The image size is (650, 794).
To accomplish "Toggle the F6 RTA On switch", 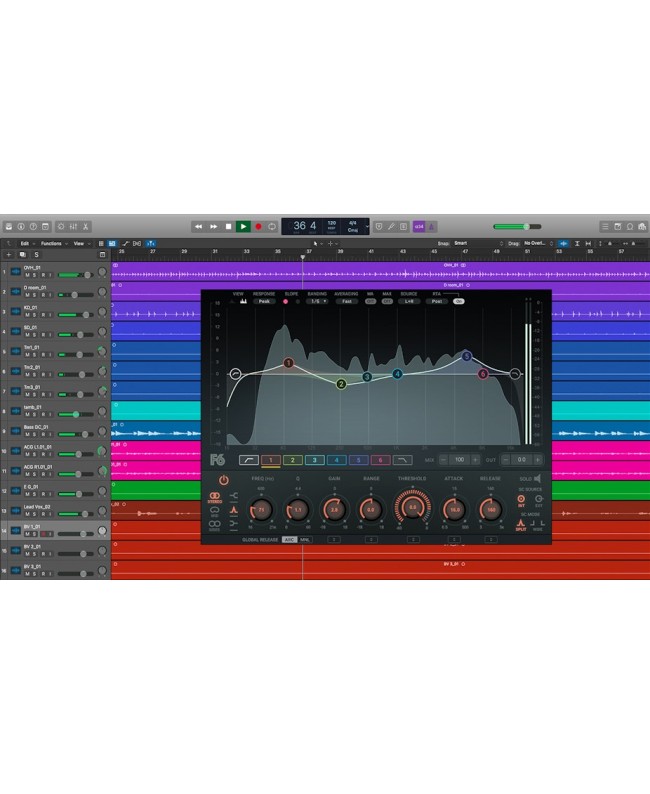I will [x=459, y=301].
